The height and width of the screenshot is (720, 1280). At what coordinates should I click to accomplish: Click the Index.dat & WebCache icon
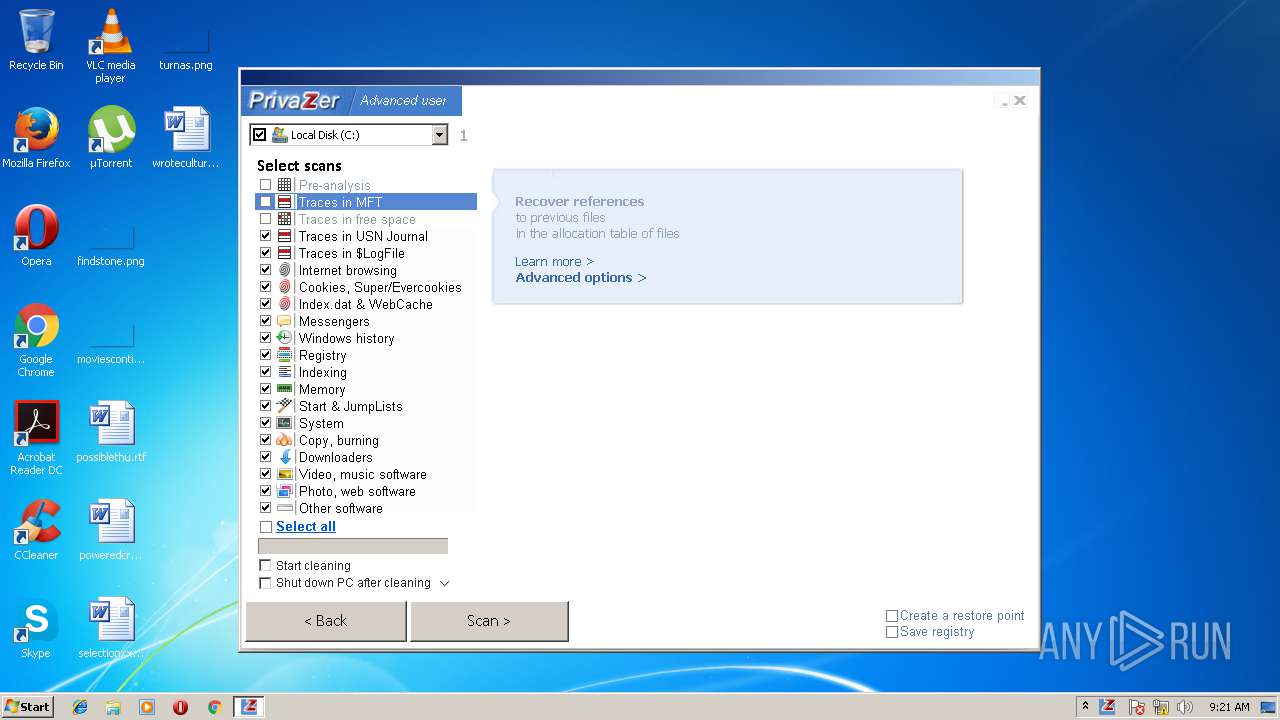[284, 304]
